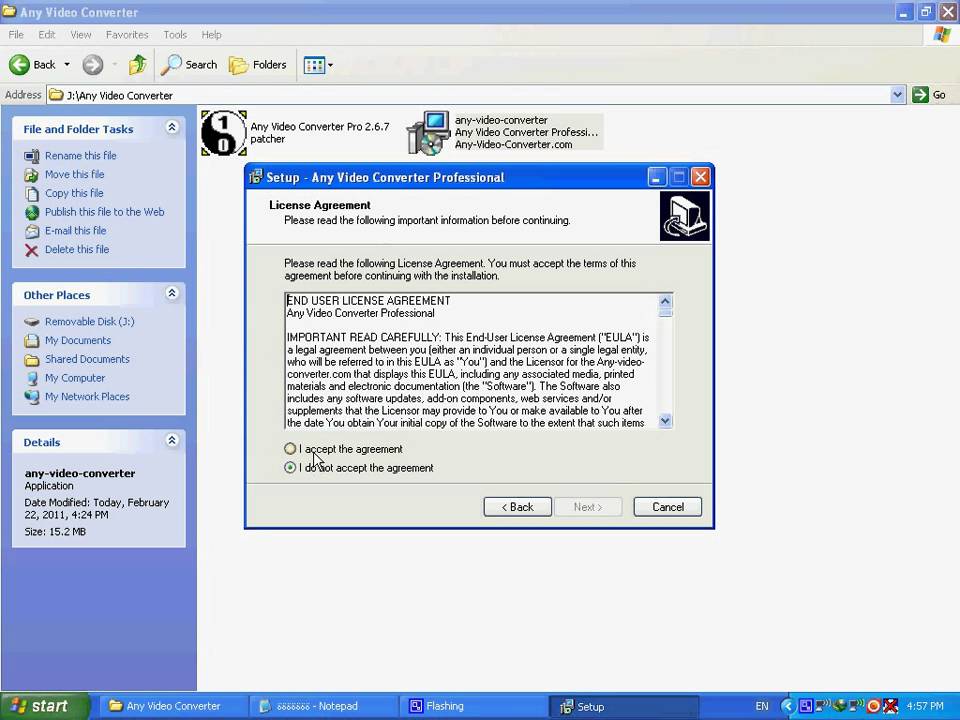Open the Edit menu
Screen dimensions: 960x720
click(x=47, y=35)
